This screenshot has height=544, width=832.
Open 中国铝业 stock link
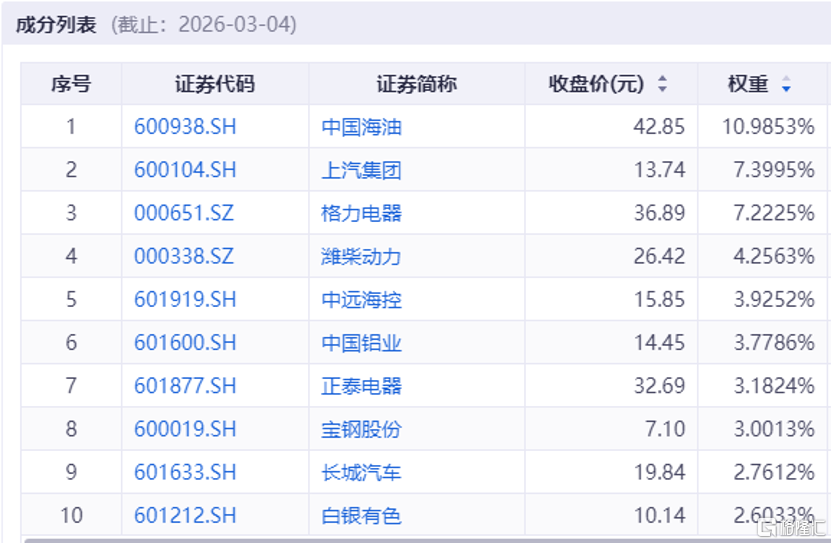361,343
